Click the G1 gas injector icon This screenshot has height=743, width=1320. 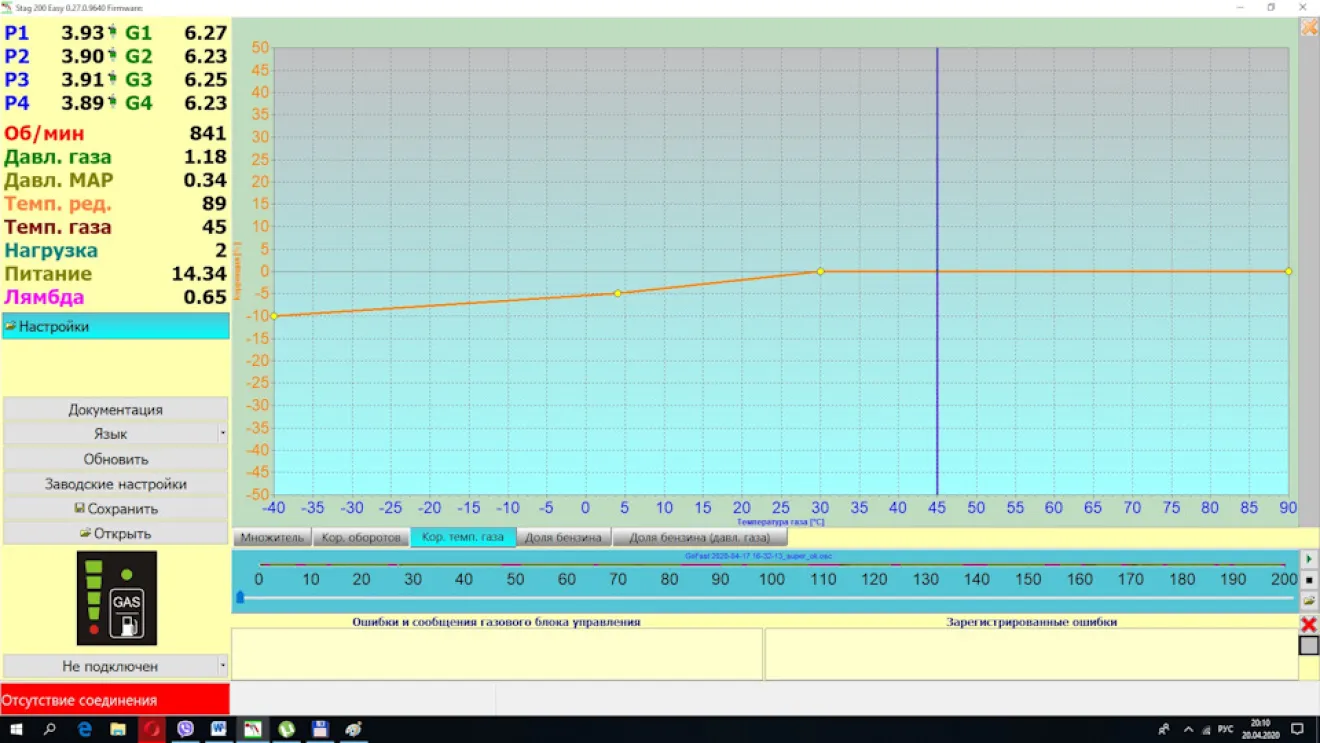113,32
